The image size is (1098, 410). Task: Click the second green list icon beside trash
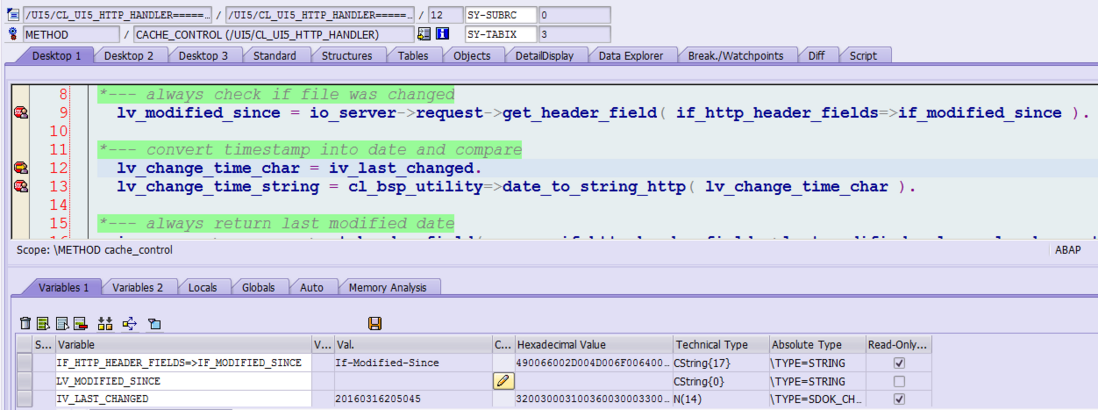[43, 323]
